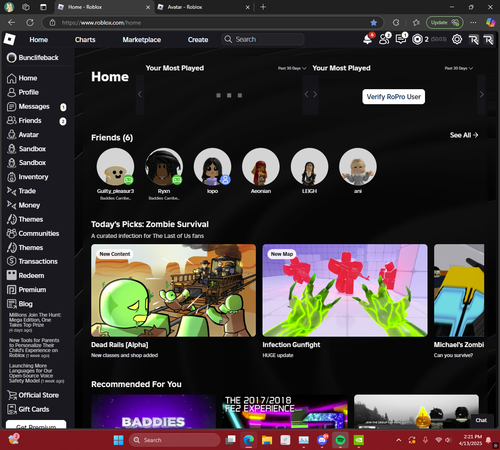Viewport: 500px width, 450px height.
Task: Open Inventory in the sidebar
Action: coord(28,177)
